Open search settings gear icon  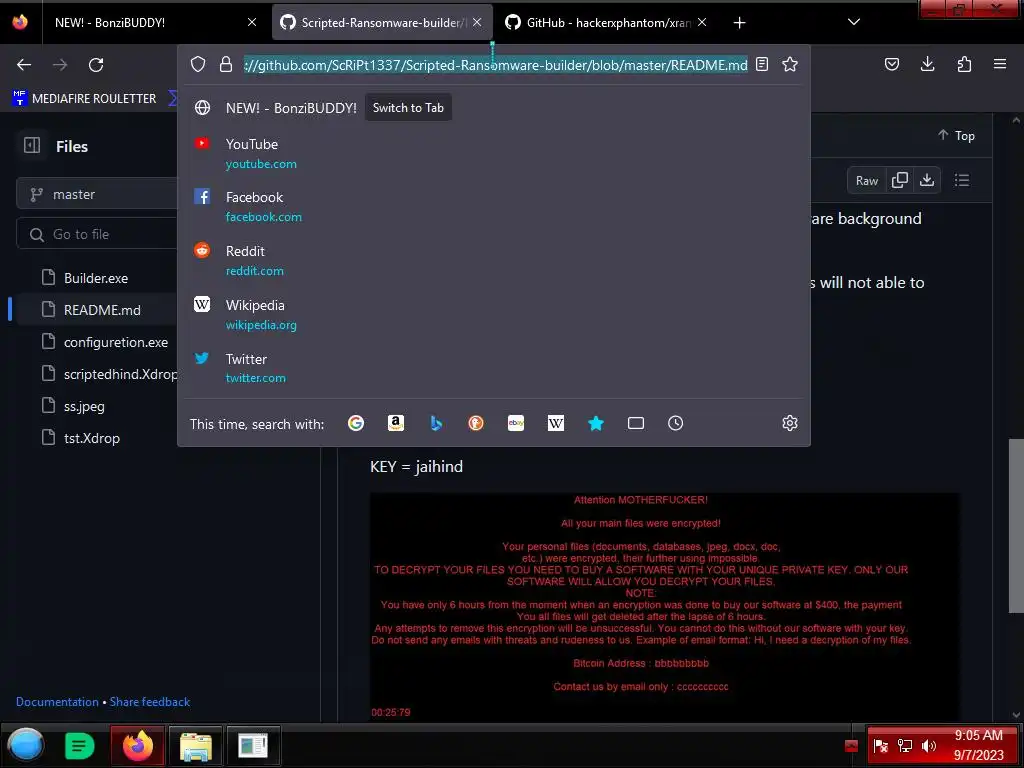(x=790, y=423)
